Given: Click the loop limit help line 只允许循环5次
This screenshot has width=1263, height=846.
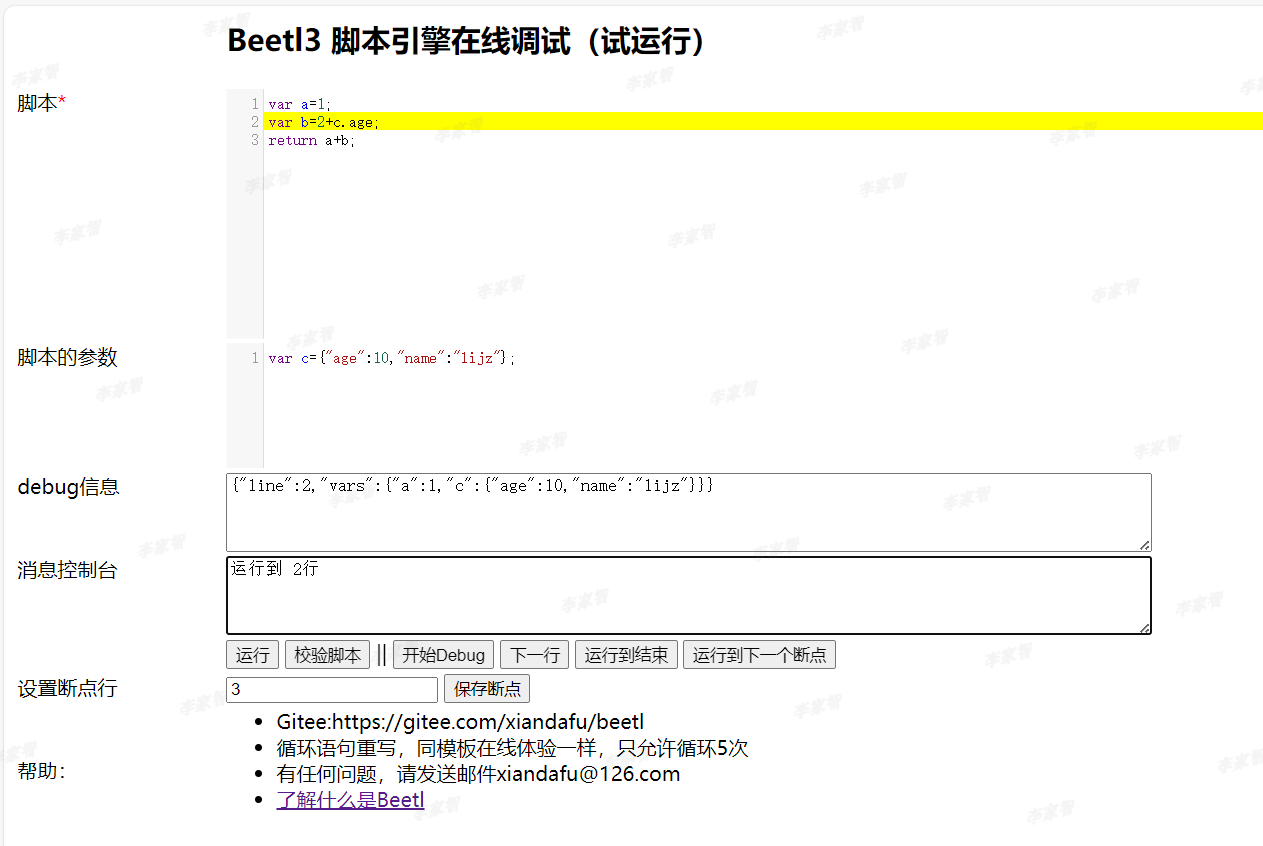Looking at the screenshot, I should pos(512,748).
